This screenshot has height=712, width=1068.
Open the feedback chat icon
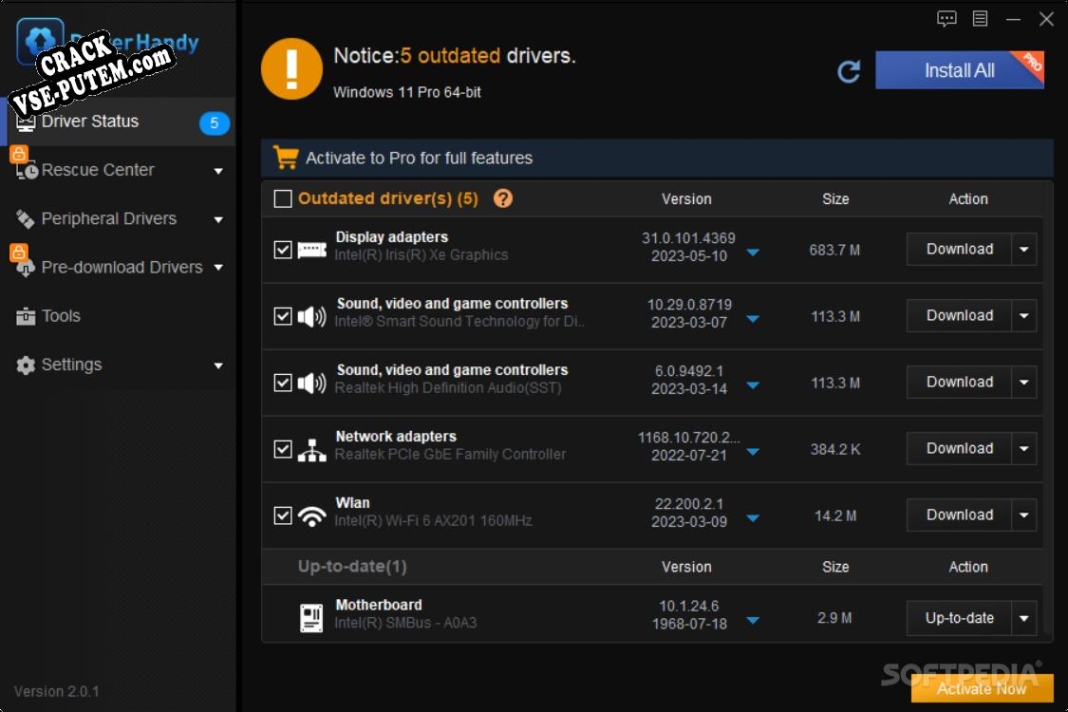tap(946, 19)
